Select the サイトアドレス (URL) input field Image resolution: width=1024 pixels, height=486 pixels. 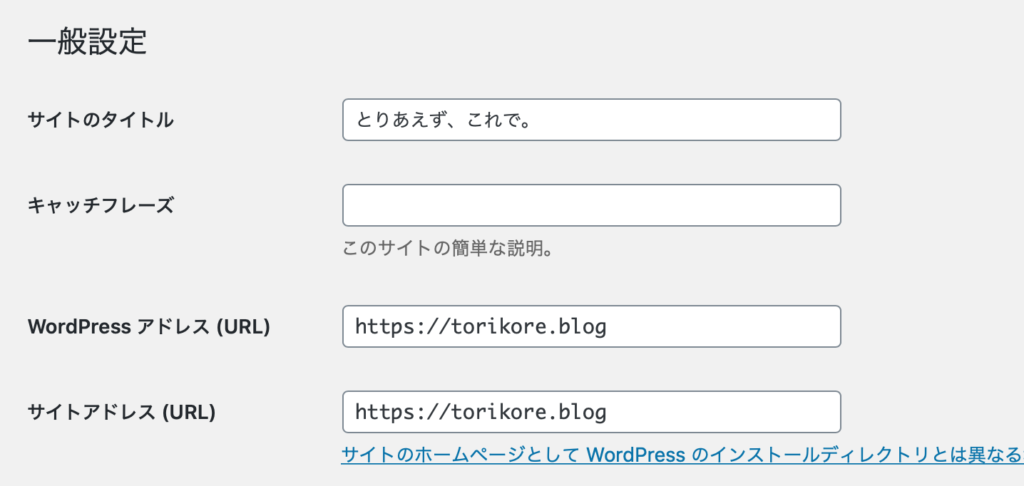[590, 412]
